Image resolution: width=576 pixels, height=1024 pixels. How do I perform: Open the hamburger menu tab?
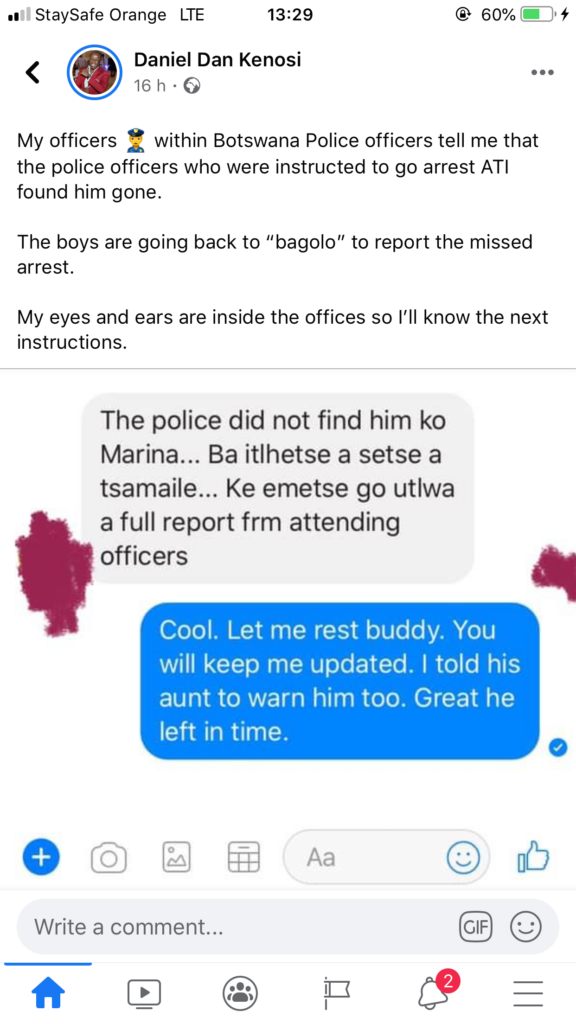coord(528,994)
